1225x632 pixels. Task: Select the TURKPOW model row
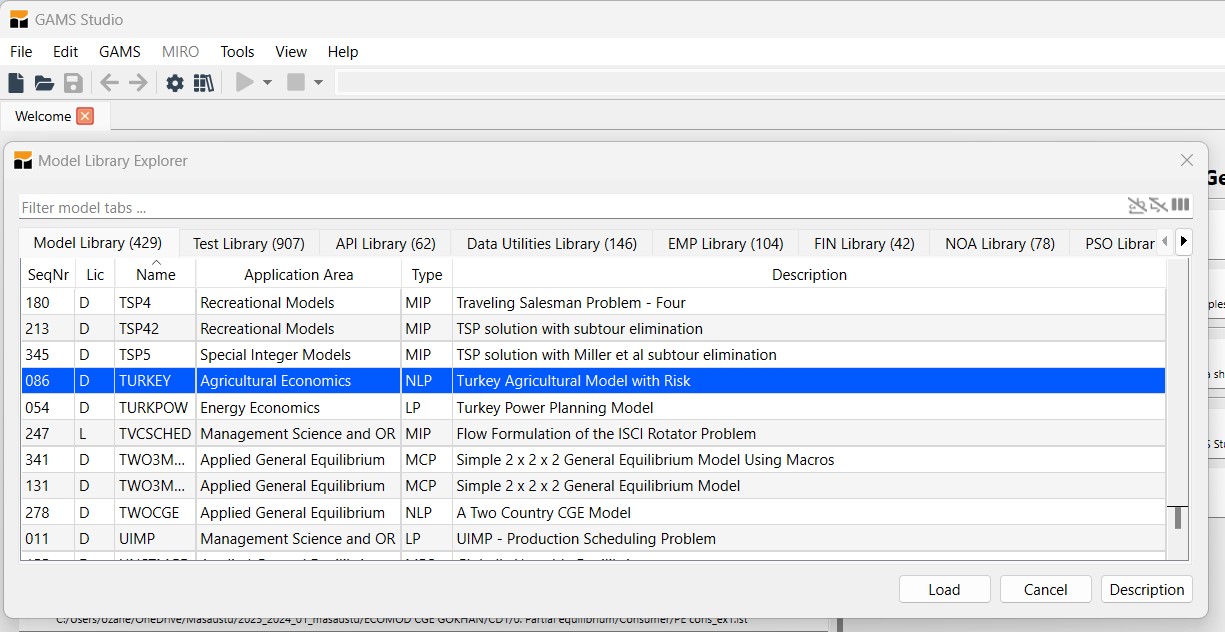tap(593, 407)
